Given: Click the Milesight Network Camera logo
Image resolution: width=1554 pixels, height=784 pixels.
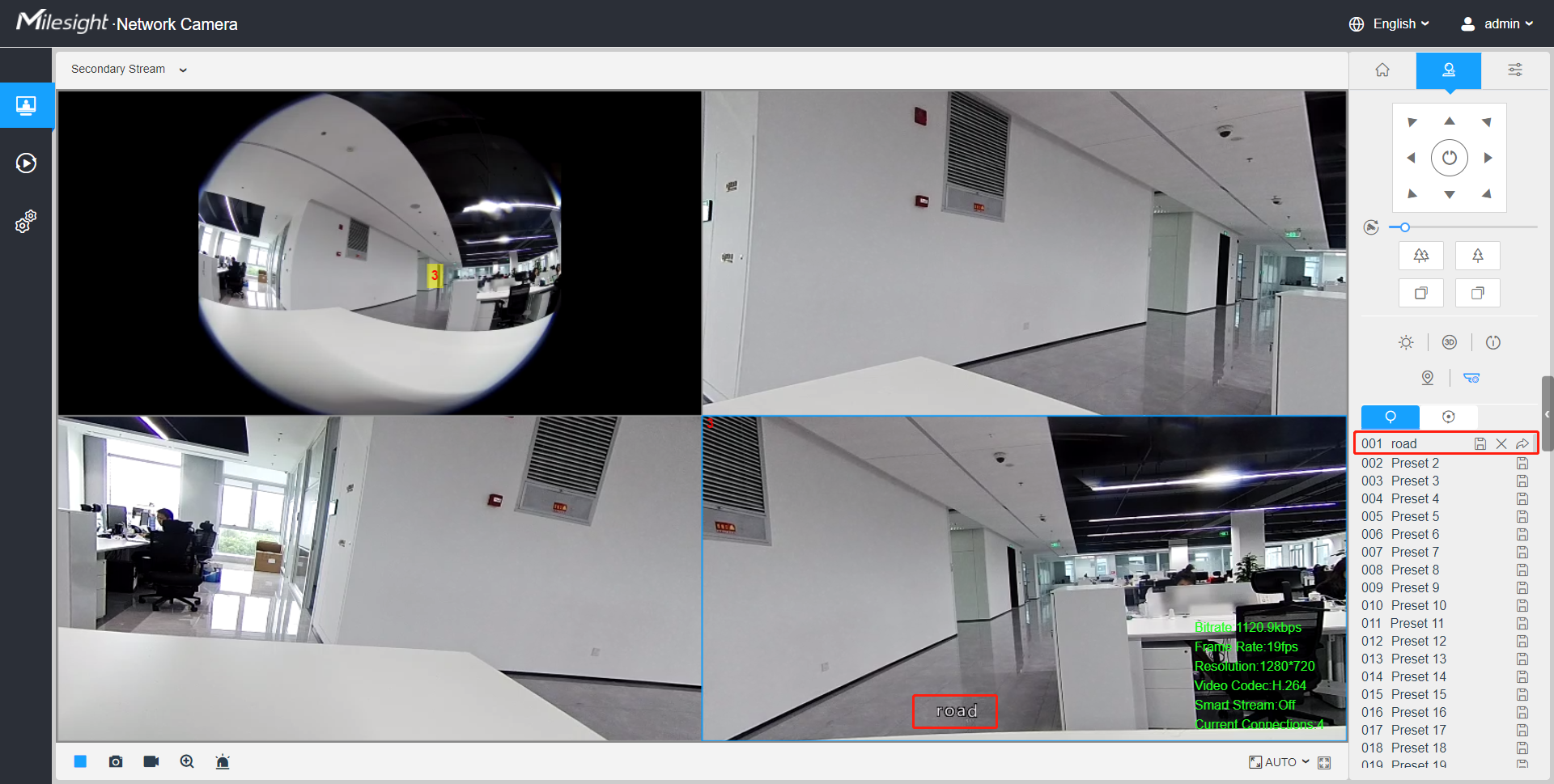Looking at the screenshot, I should coord(127,22).
